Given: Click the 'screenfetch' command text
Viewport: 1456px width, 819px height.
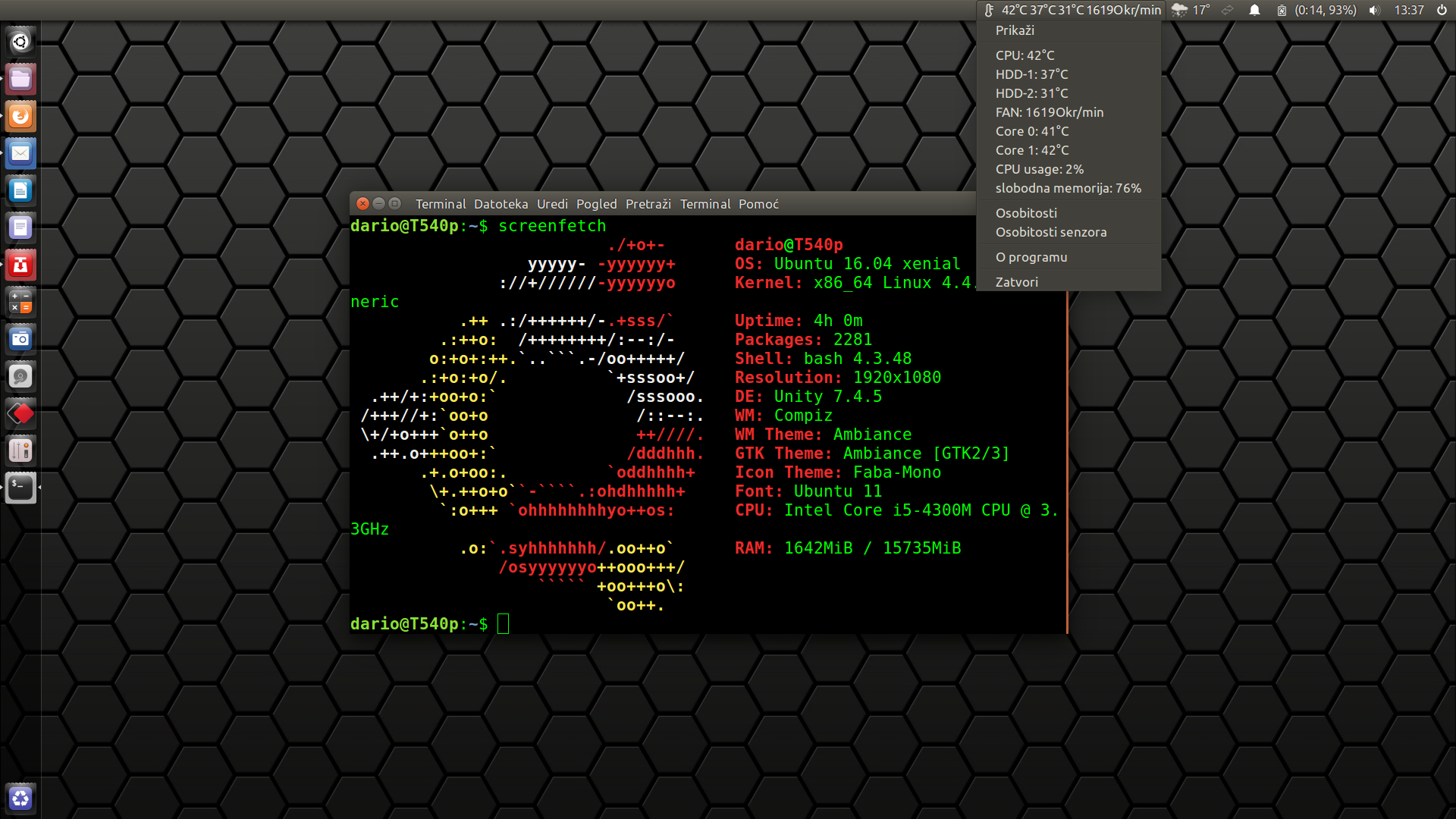Looking at the screenshot, I should 552,226.
